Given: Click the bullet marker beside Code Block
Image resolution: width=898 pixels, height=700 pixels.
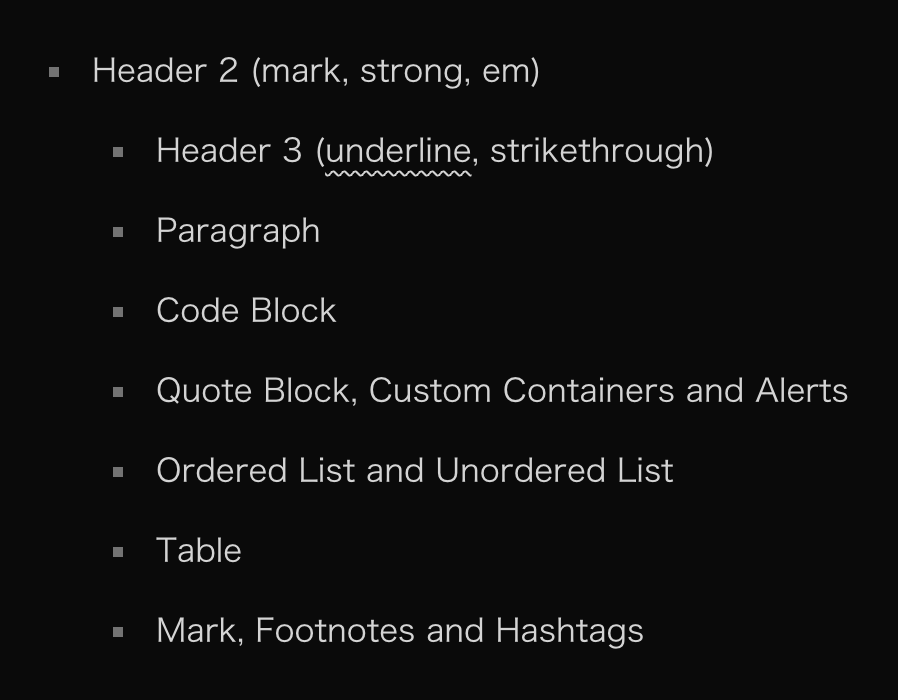Looking at the screenshot, I should (x=118, y=312).
